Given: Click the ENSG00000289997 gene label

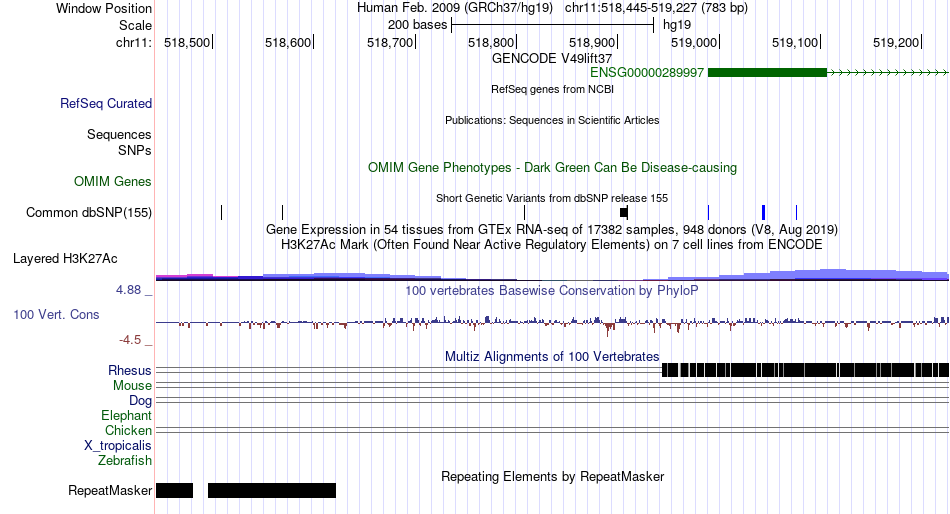Looking at the screenshot, I should pyautogui.click(x=646, y=73).
